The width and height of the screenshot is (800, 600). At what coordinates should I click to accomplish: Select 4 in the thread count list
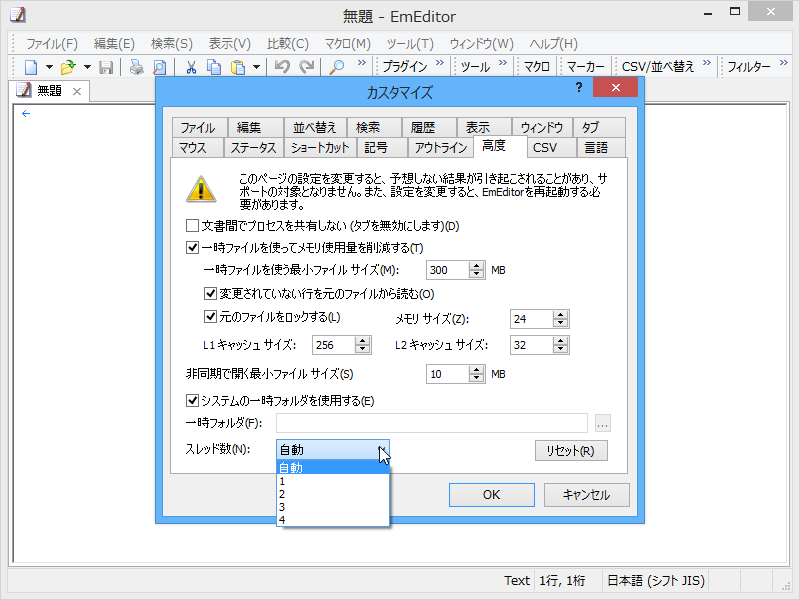click(333, 520)
